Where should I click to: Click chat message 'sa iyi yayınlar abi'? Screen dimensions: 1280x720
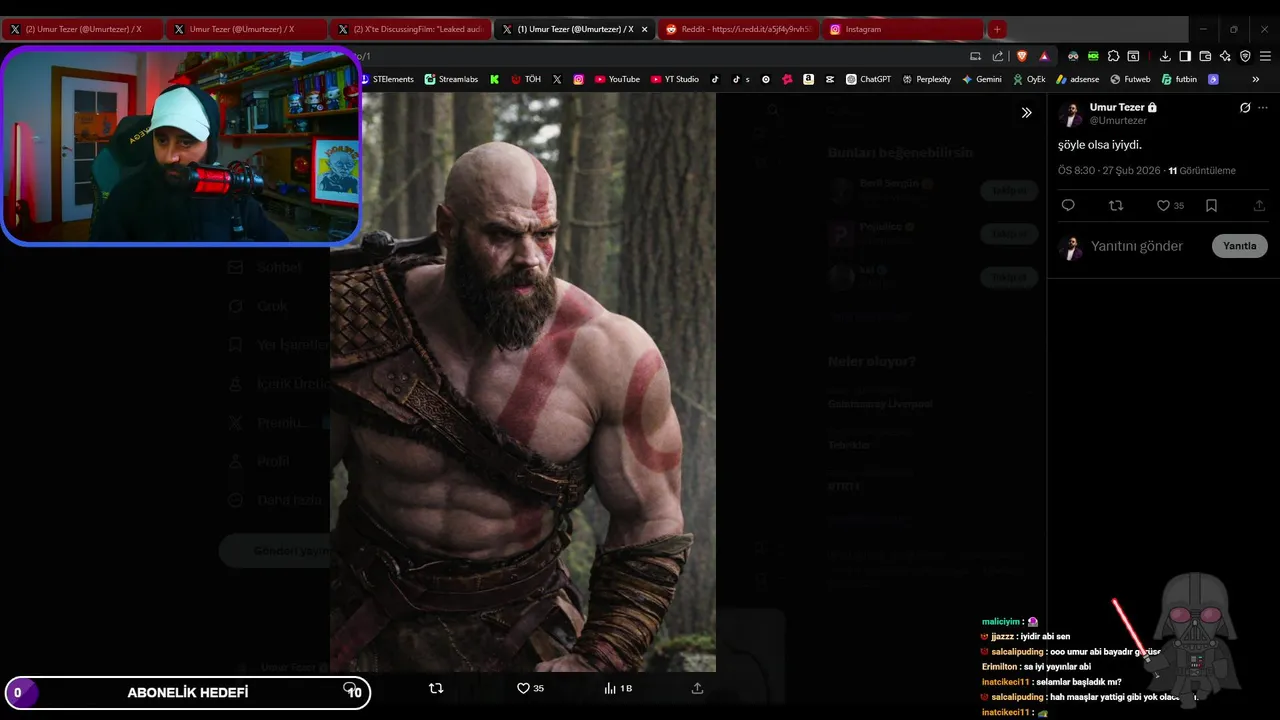click(x=1057, y=667)
